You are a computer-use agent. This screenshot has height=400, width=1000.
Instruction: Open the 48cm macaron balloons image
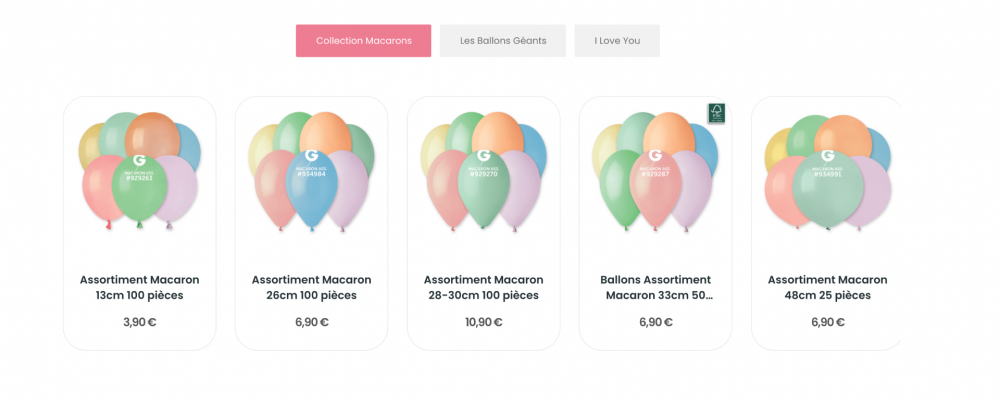point(827,171)
